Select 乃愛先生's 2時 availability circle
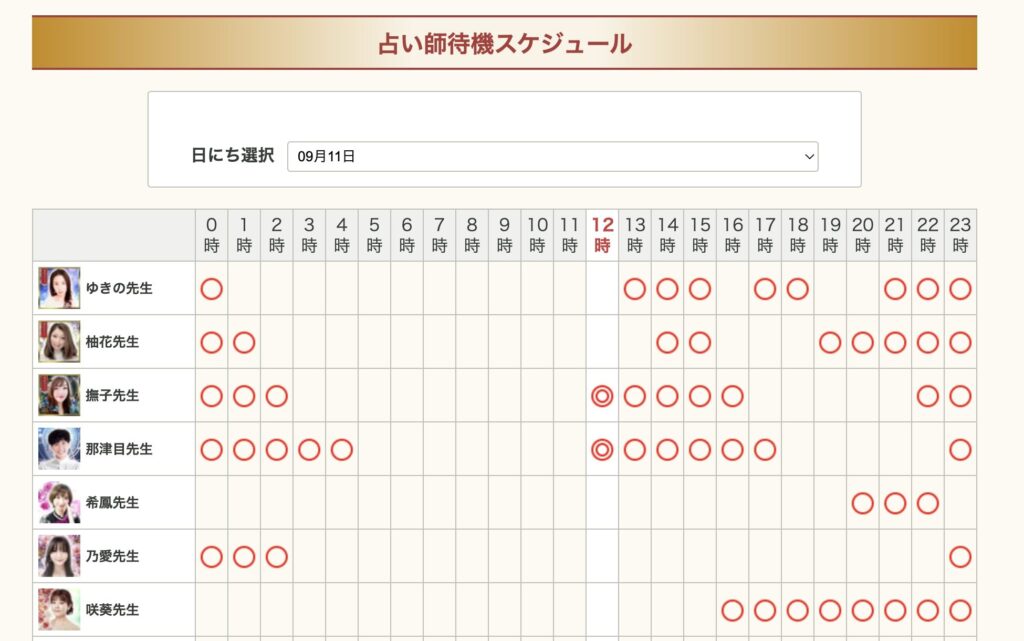Image resolution: width=1024 pixels, height=641 pixels. (x=277, y=557)
